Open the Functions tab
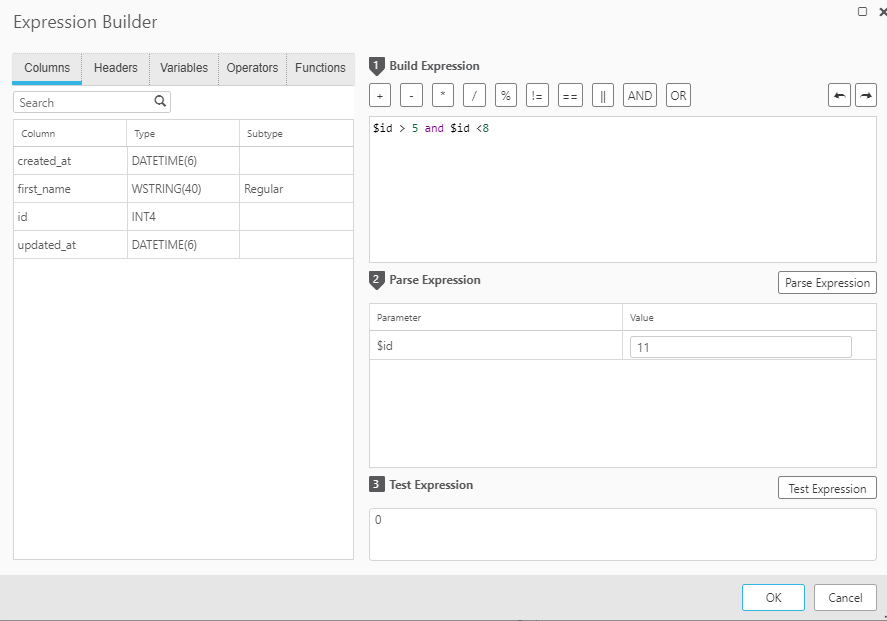This screenshot has height=621, width=887. click(x=320, y=68)
